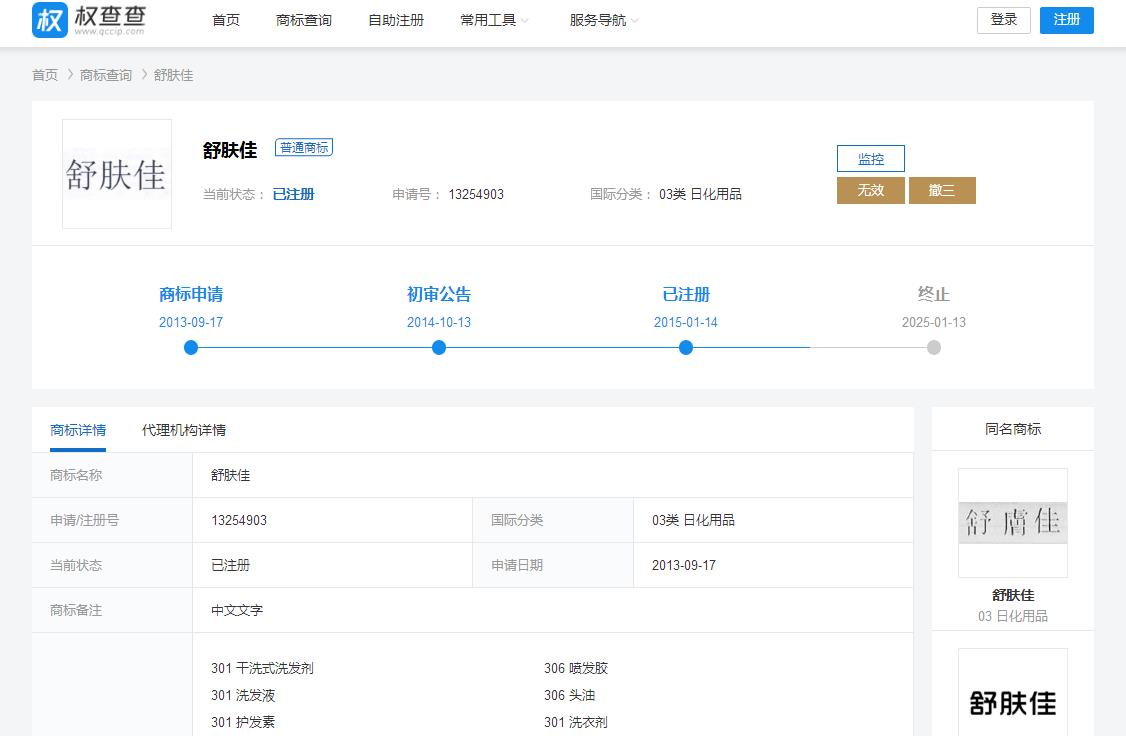This screenshot has height=736, width=1126.
Task: Select 舒肤佳 value in 商标名称 row
Action: coord(231,475)
